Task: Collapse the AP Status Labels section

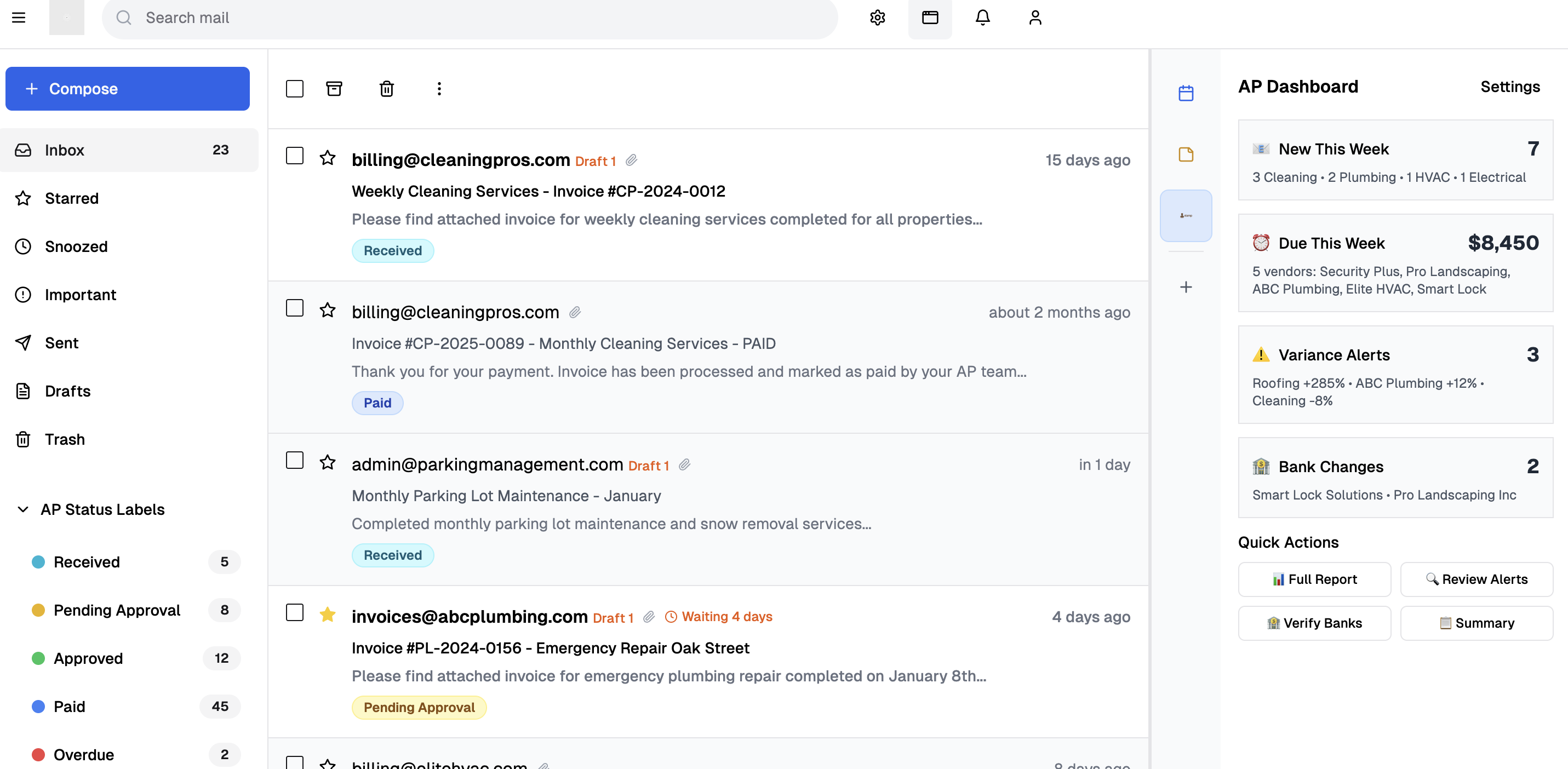Action: point(23,509)
